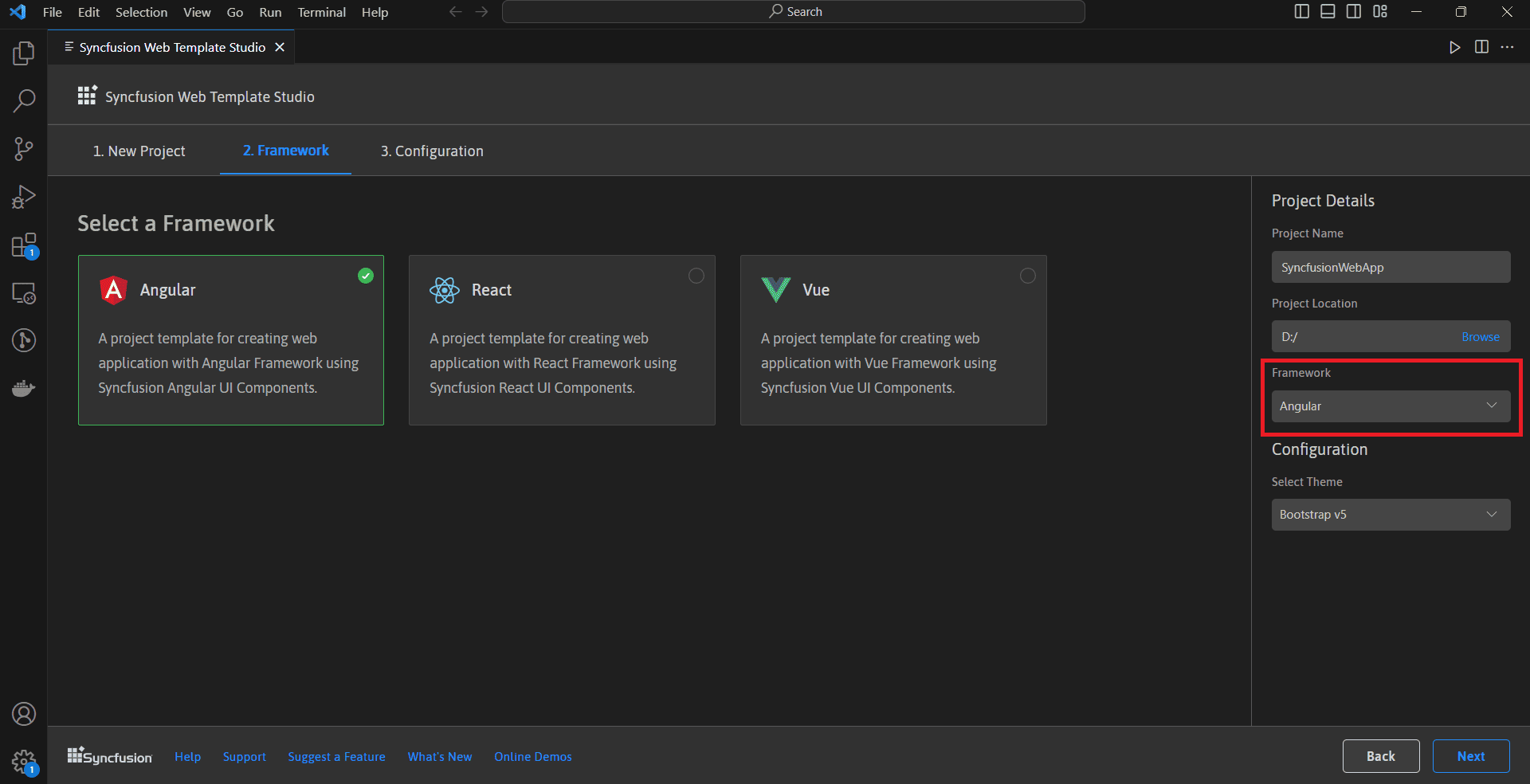Viewport: 1530px width, 784px height.
Task: Click the VS Code logo icon
Action: coord(18,12)
